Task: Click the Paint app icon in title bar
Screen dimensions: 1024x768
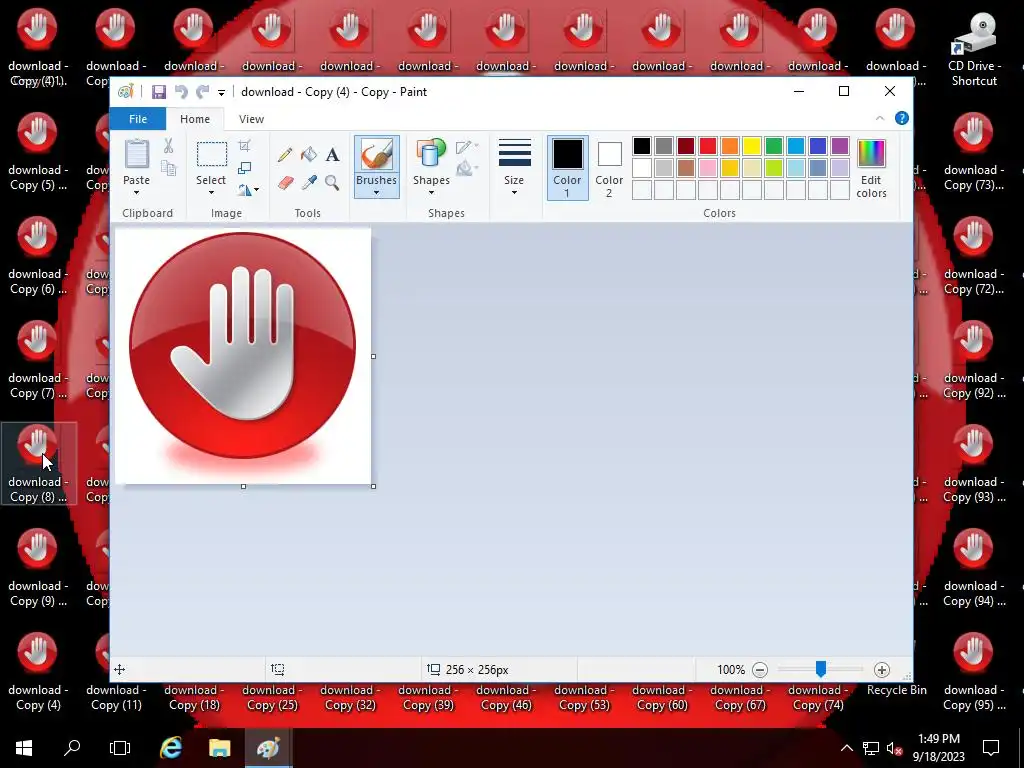Action: click(125, 92)
